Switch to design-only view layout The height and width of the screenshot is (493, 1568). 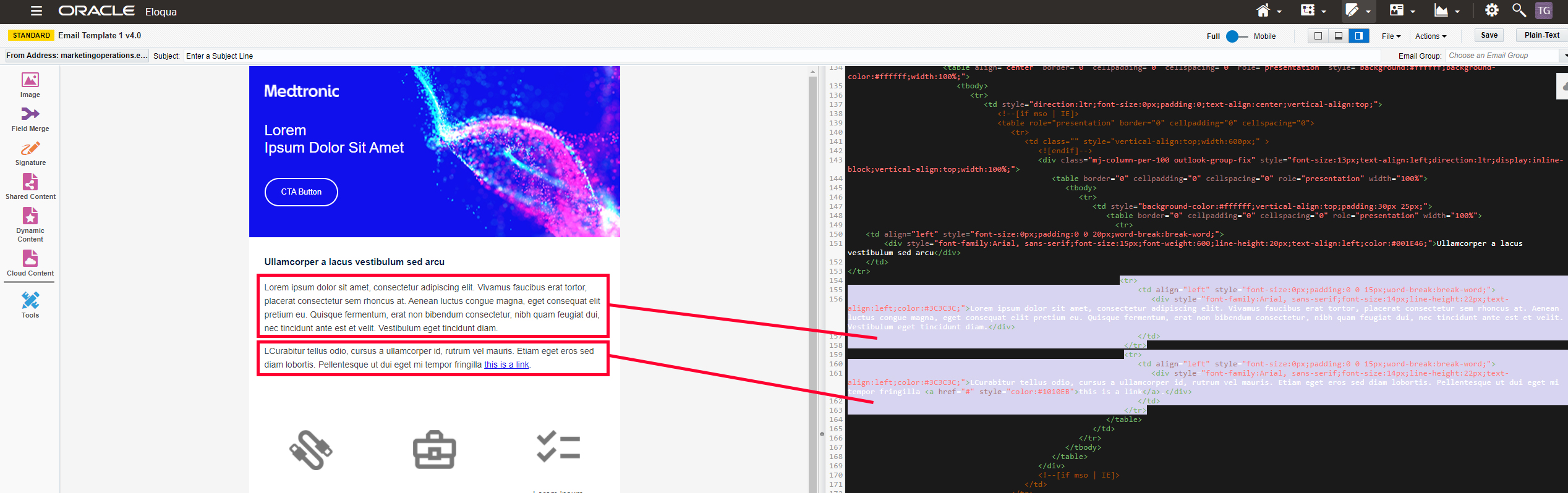[x=1318, y=36]
